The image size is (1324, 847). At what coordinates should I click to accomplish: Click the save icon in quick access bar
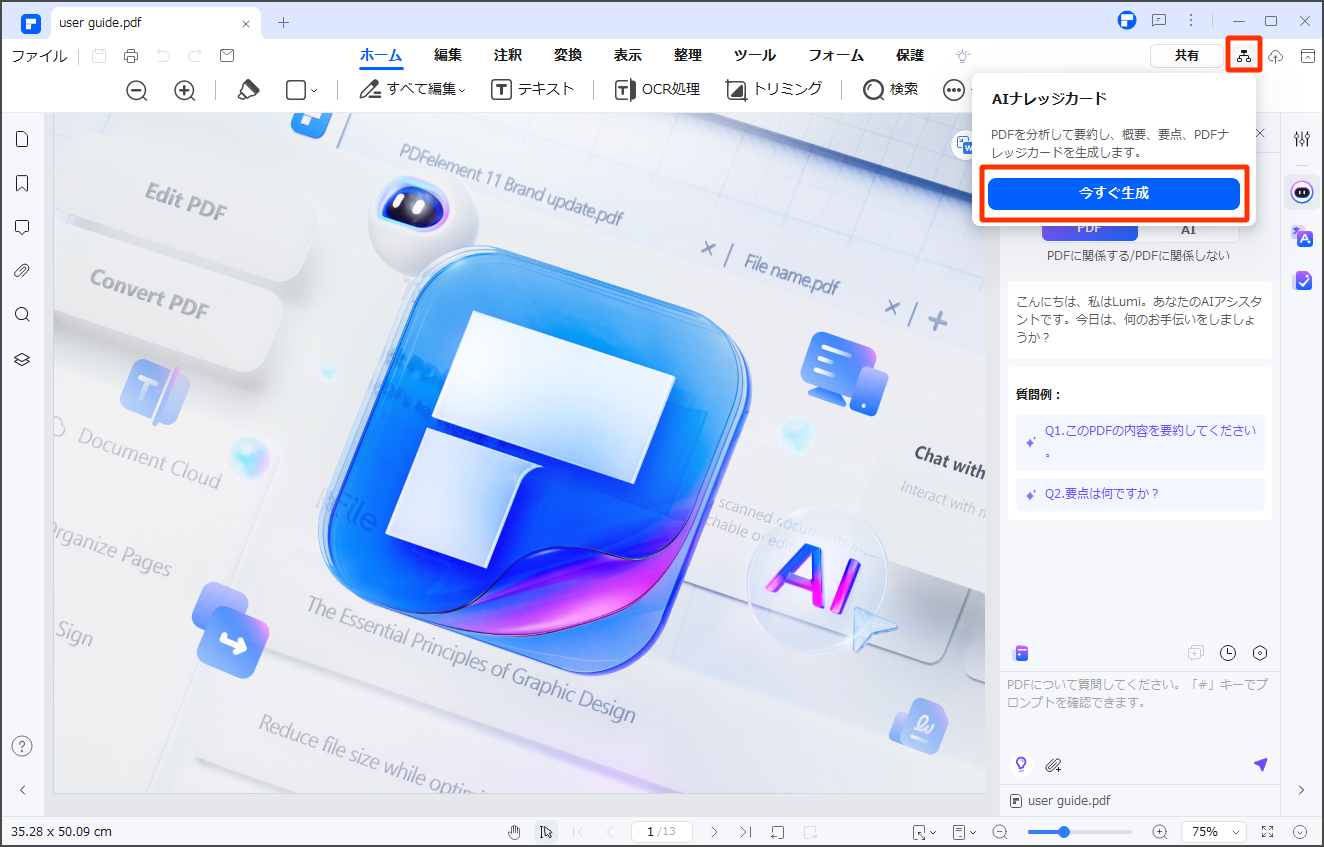pos(99,56)
